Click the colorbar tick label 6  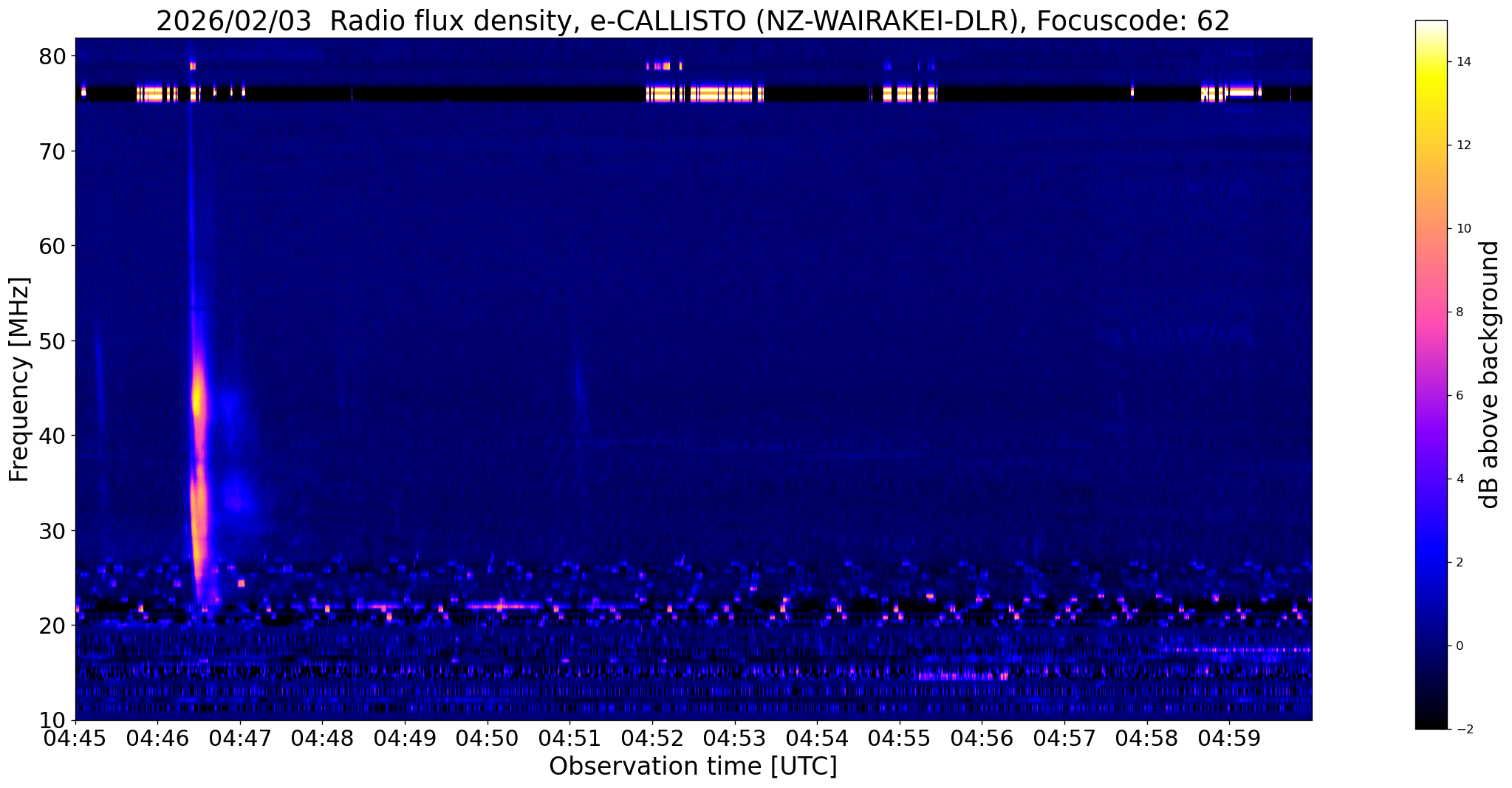(x=1458, y=396)
